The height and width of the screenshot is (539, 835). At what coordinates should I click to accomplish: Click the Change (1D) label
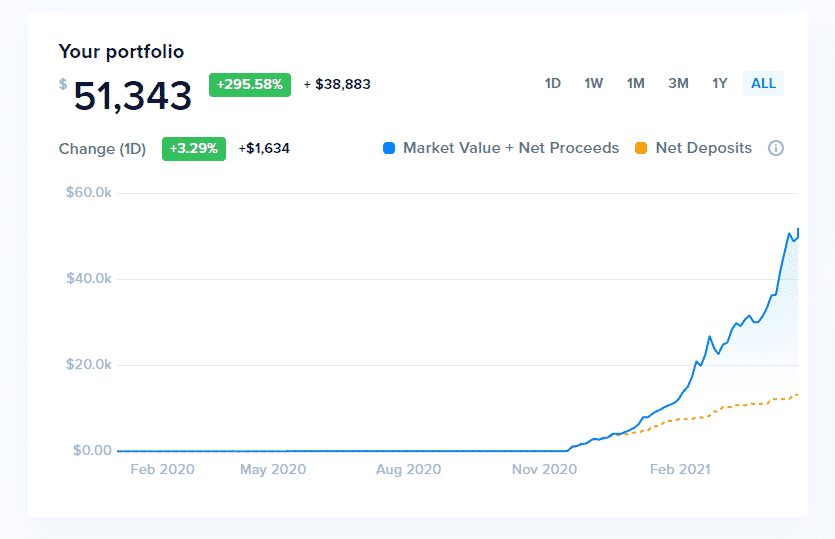102,148
